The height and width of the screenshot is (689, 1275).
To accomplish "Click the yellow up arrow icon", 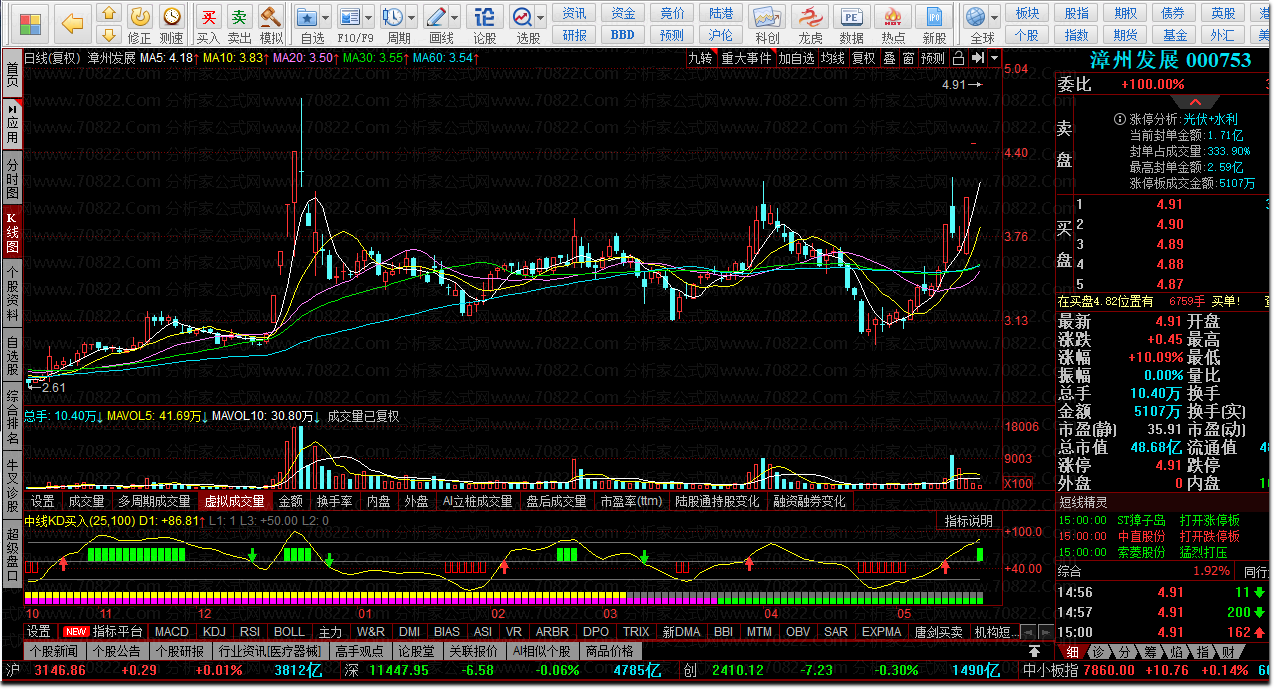I will (110, 13).
